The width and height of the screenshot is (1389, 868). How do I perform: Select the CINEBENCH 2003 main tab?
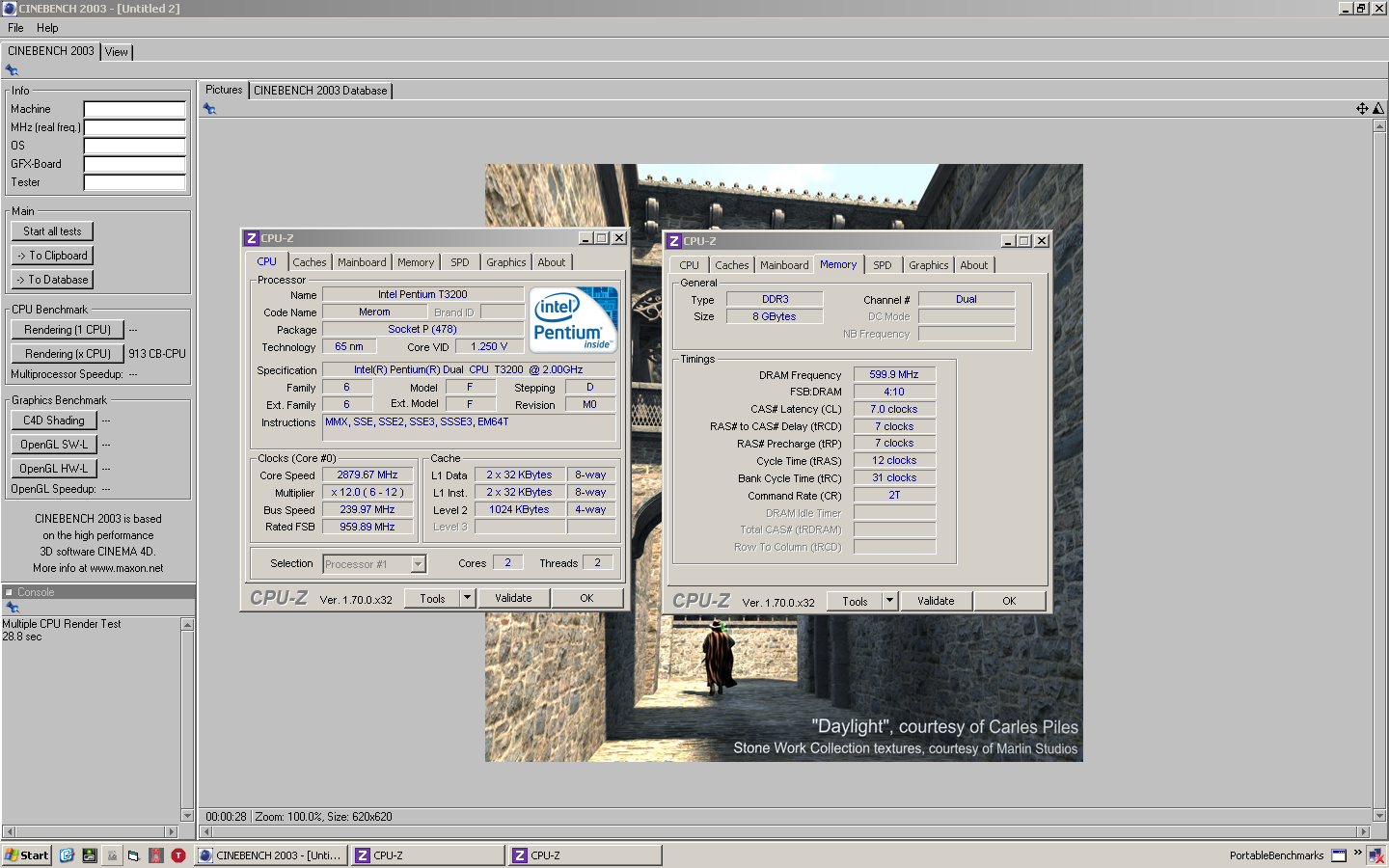tap(51, 51)
